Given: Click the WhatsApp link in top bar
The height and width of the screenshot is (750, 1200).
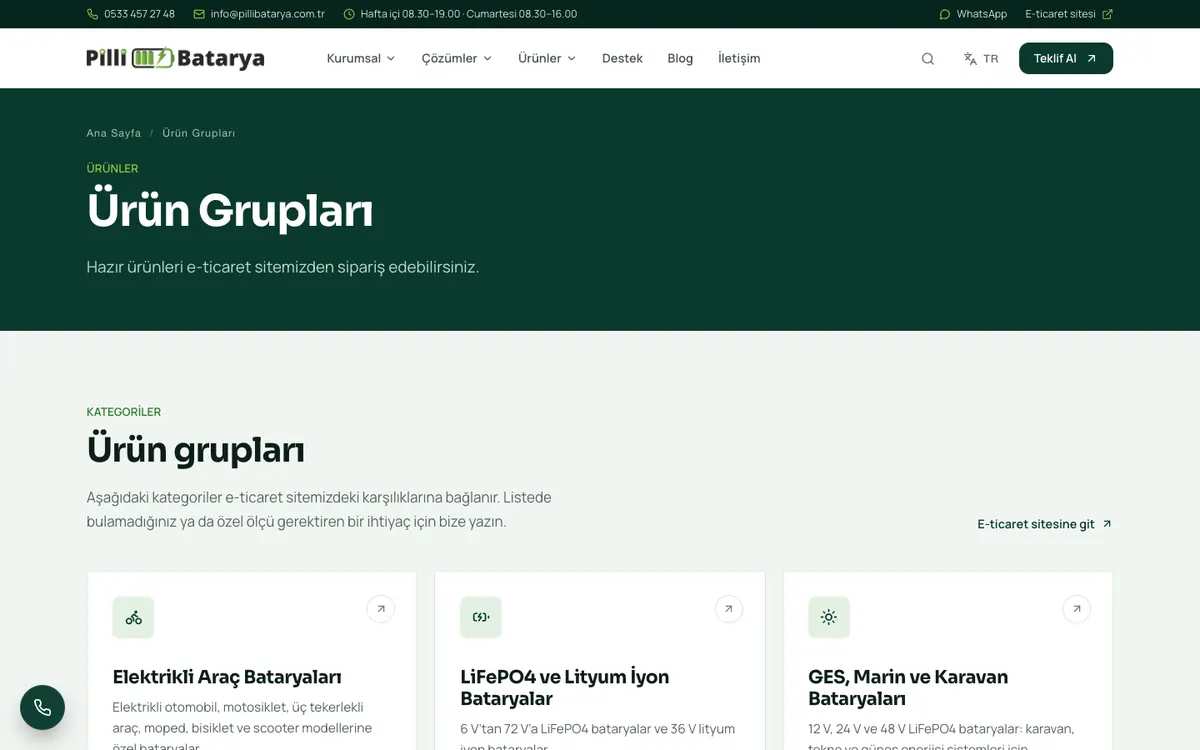Looking at the screenshot, I should point(973,14).
